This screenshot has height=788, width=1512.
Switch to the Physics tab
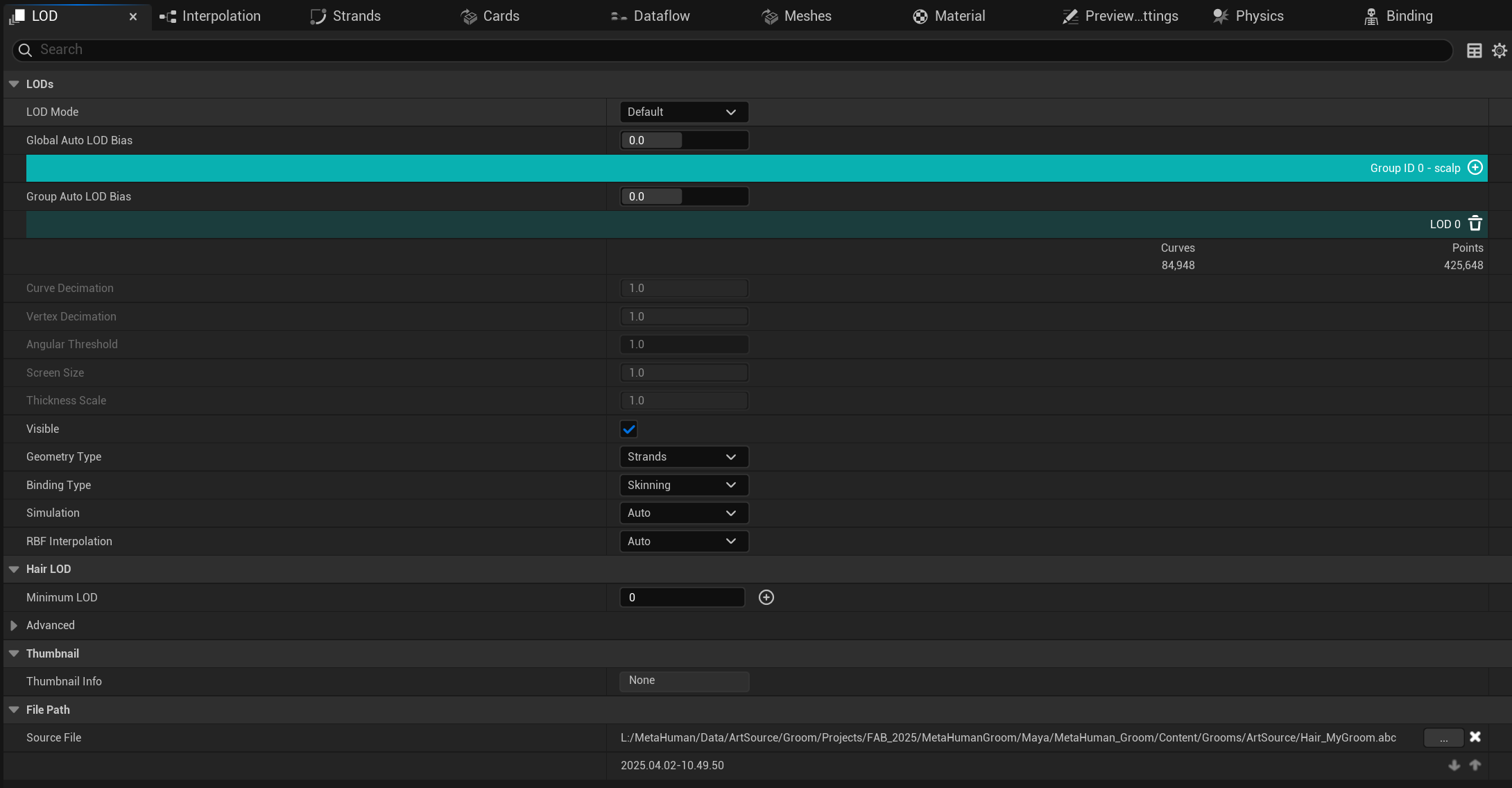(1248, 17)
